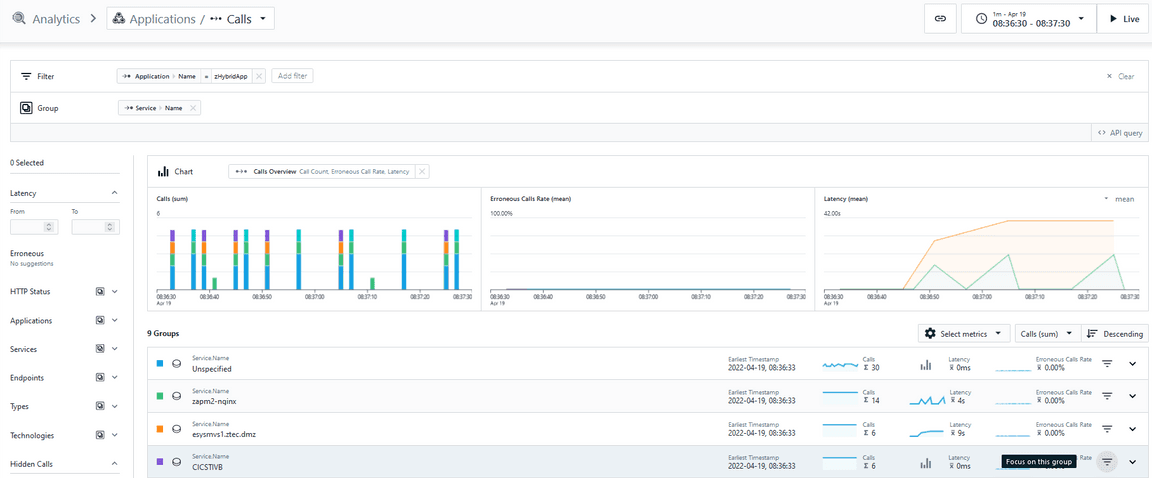Remove the Calls Overview chart chip

(422, 172)
